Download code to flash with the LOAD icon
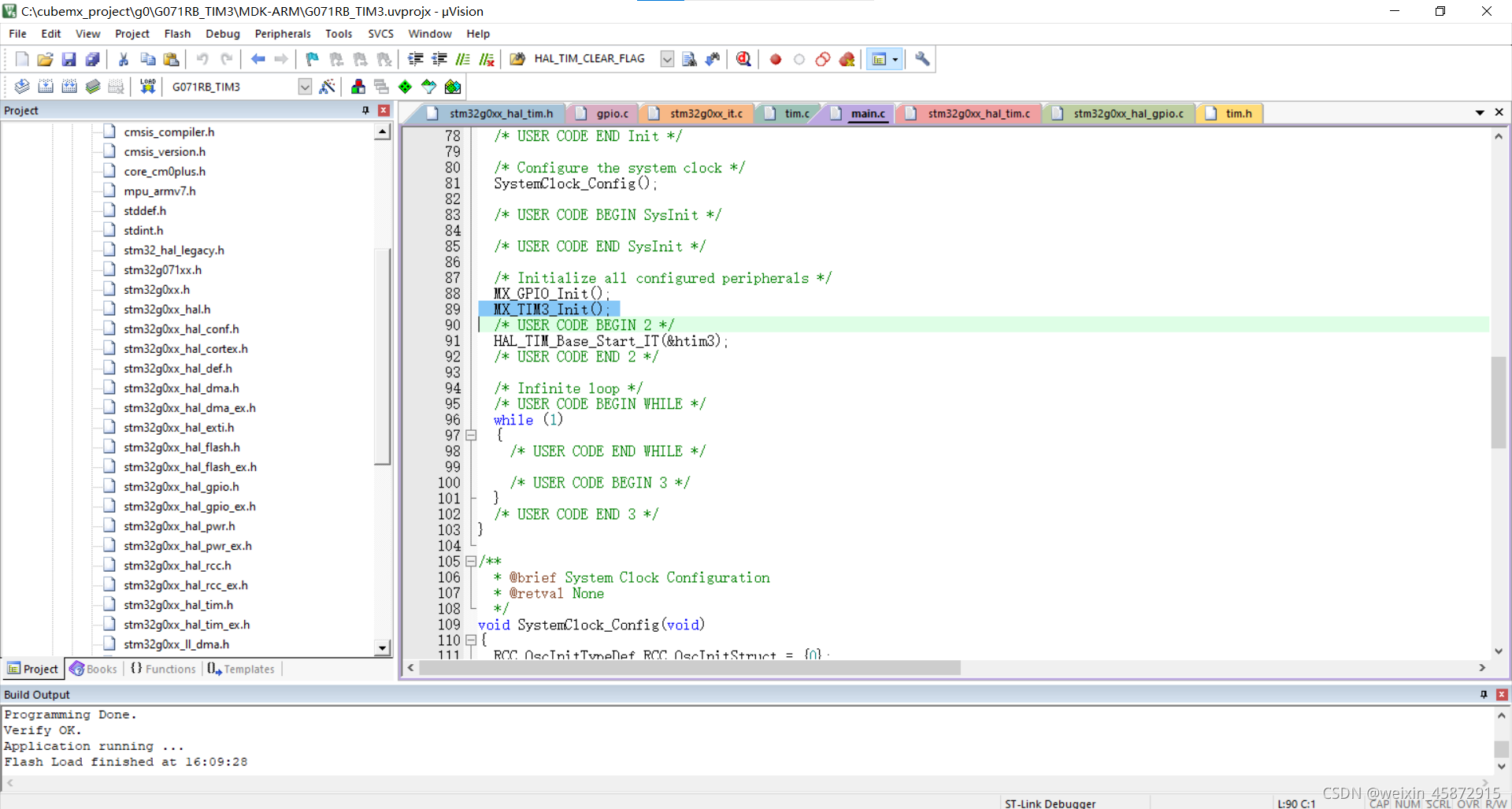The image size is (1512, 809). [x=147, y=87]
